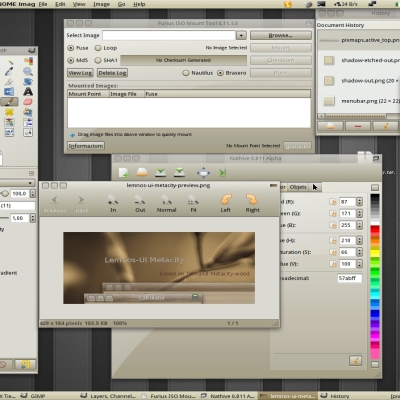
Task: Open the Select Image dropdown arrow
Action: click(241, 35)
